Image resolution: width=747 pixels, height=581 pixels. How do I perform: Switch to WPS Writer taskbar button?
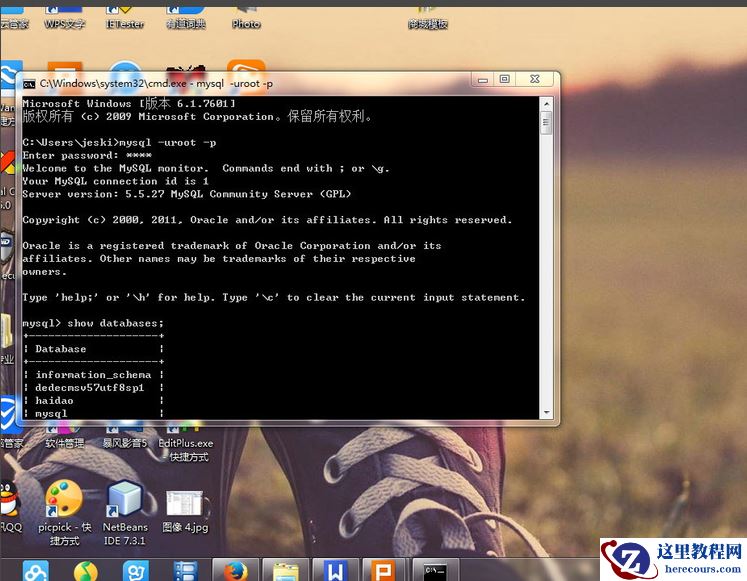335,570
